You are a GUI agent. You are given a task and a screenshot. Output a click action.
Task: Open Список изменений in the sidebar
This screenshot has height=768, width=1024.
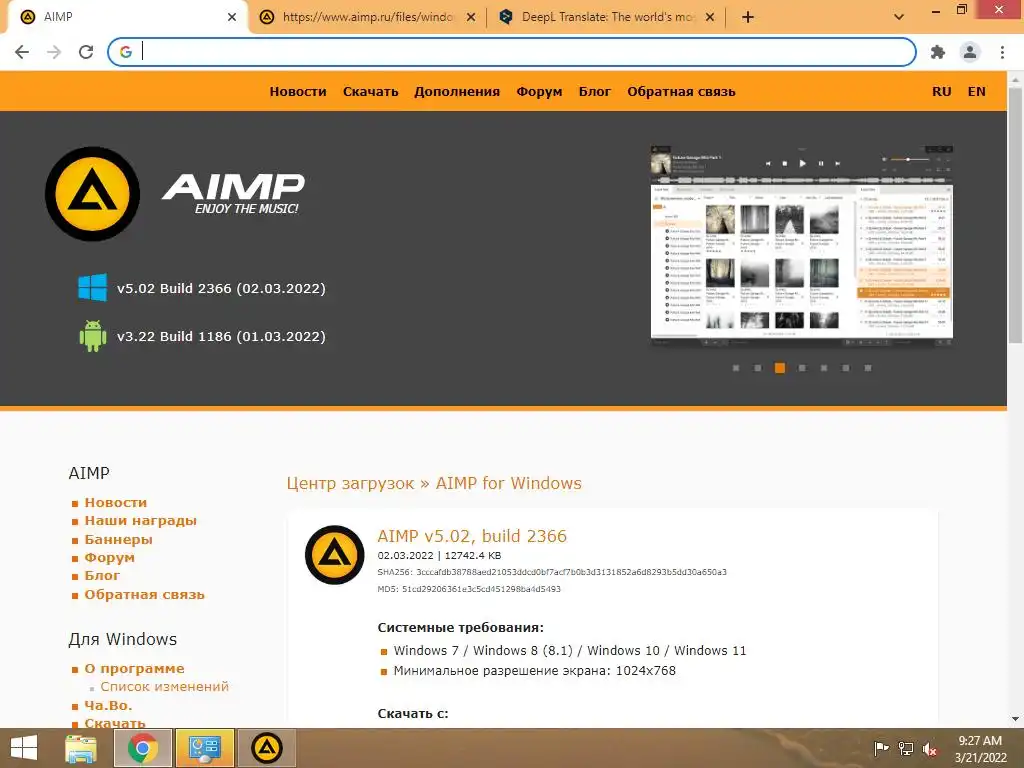[165, 686]
